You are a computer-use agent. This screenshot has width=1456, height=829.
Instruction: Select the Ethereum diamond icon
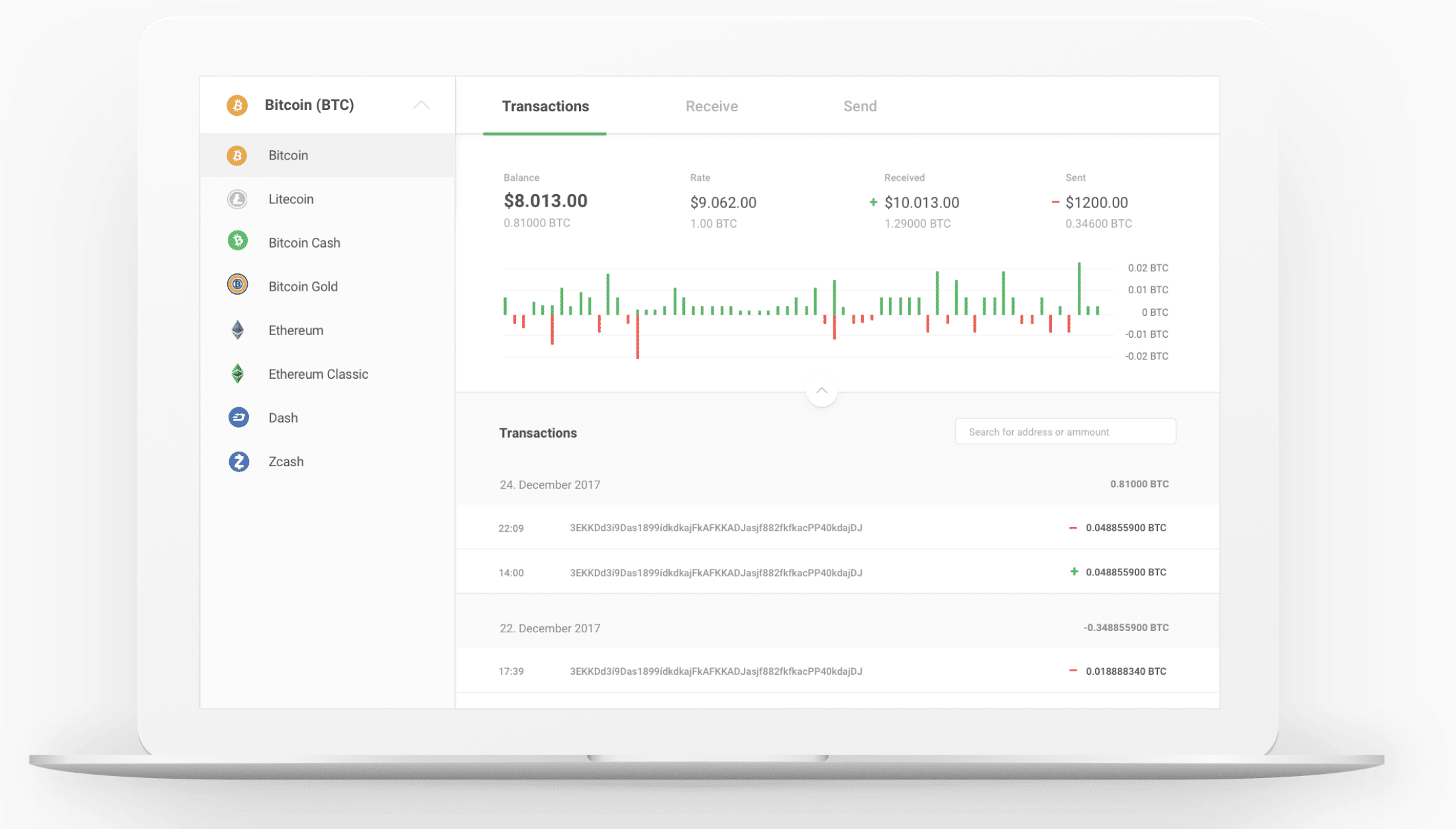[x=237, y=330]
